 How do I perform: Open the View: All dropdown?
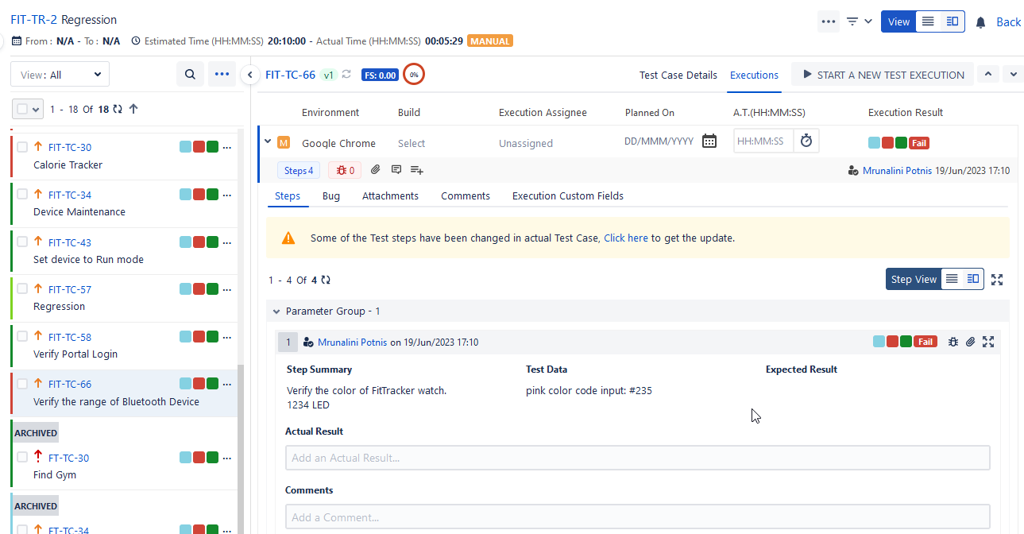pos(60,74)
